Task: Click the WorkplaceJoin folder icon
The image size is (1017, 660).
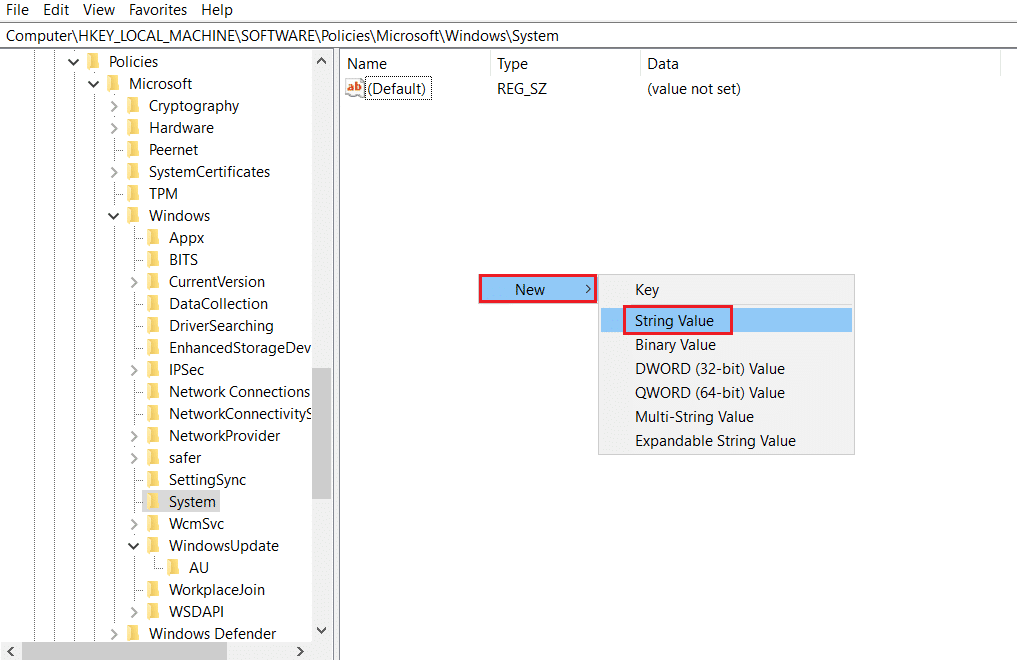Action: point(154,590)
